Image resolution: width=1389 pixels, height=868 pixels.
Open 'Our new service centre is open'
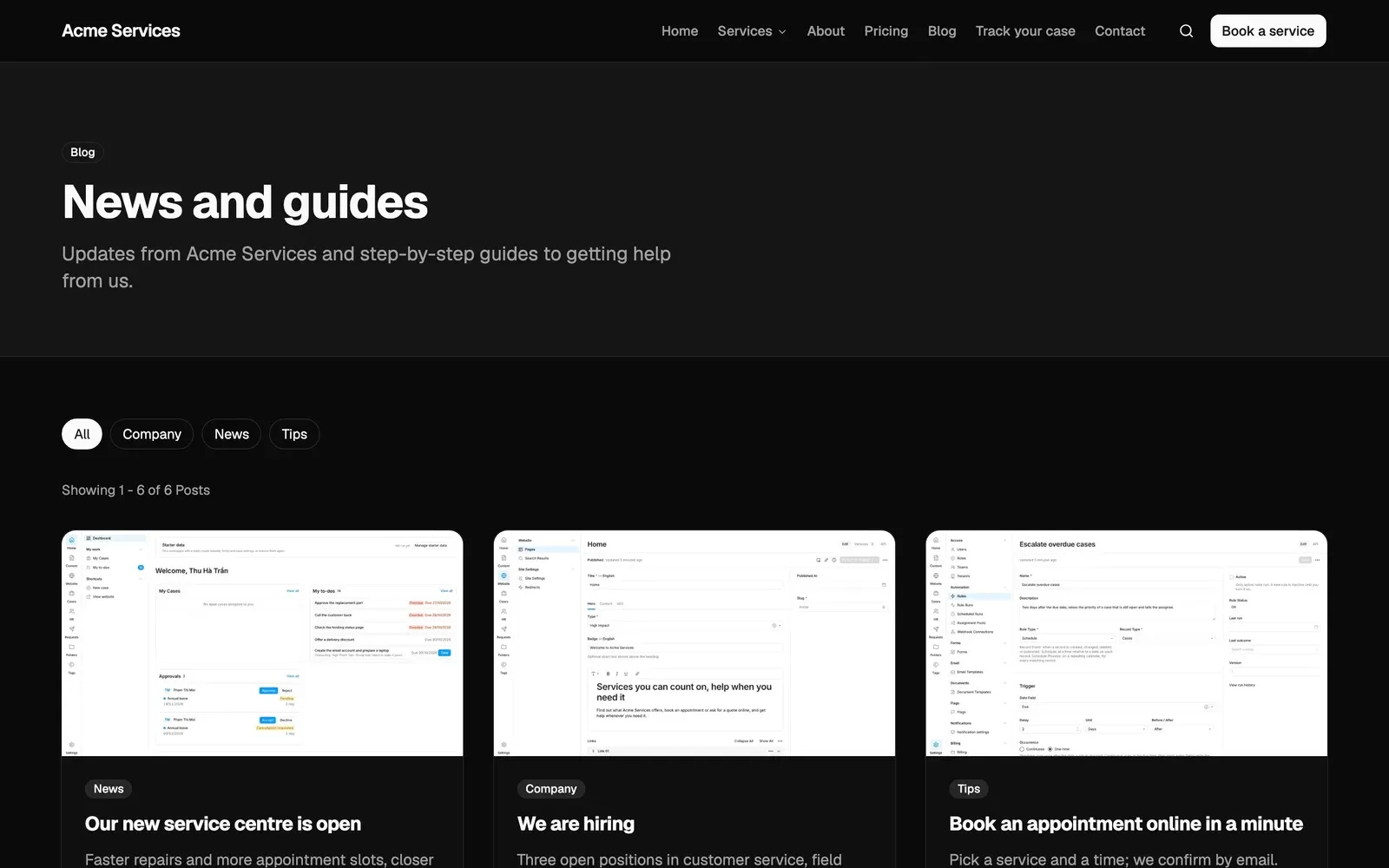pyautogui.click(x=223, y=824)
